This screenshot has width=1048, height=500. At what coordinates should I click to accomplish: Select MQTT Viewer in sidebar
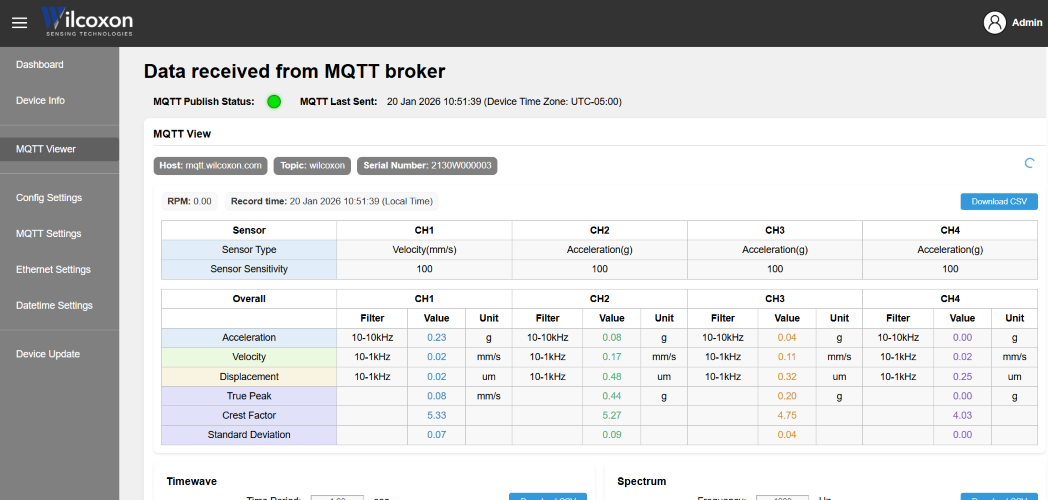pyautogui.click(x=46, y=149)
